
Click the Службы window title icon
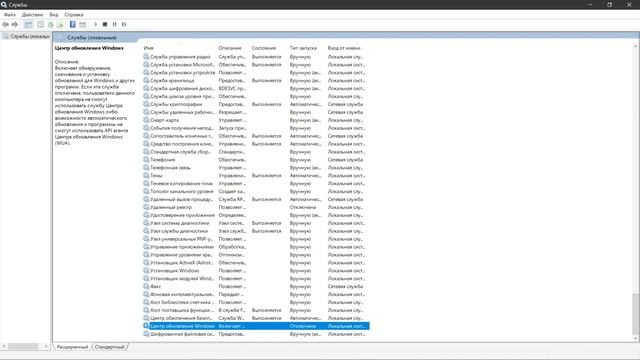4,4
